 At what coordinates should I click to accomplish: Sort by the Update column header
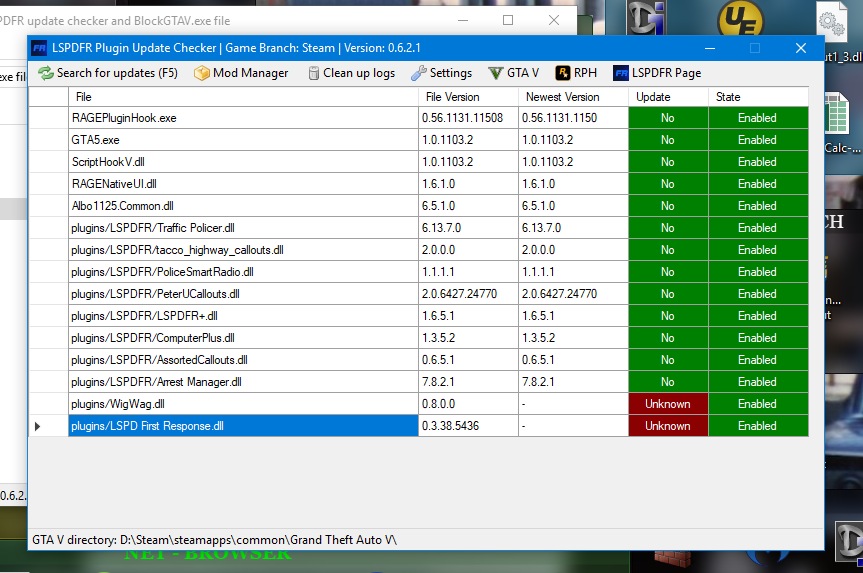pos(668,97)
